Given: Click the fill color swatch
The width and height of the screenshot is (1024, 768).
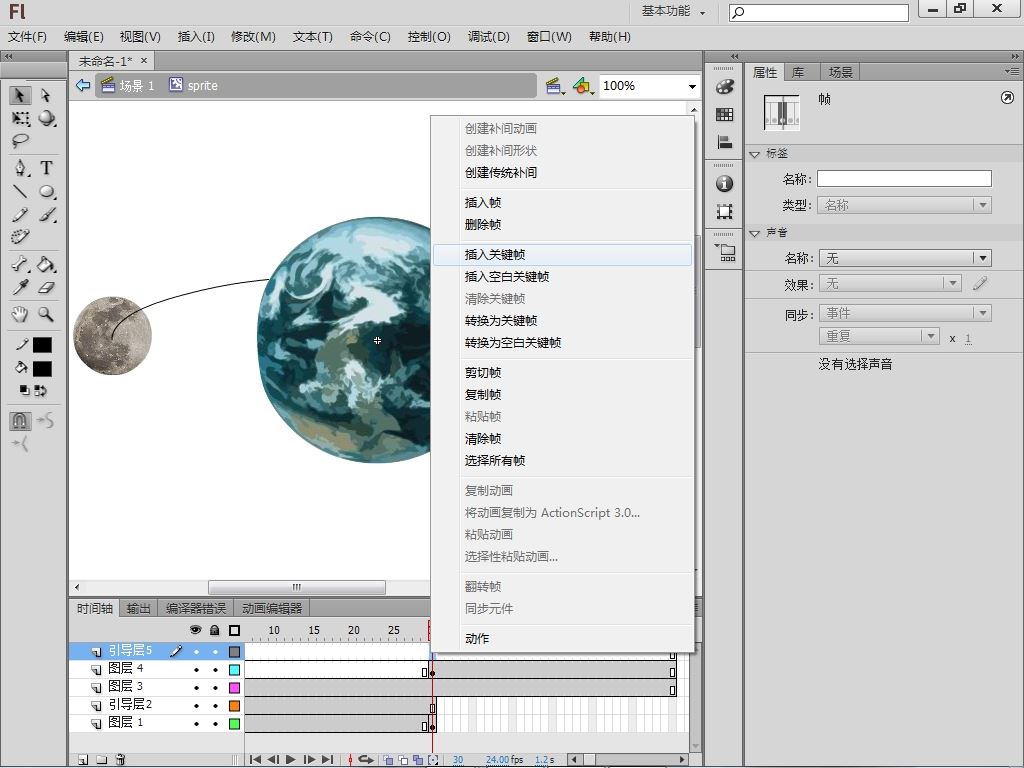Looking at the screenshot, I should (42, 369).
